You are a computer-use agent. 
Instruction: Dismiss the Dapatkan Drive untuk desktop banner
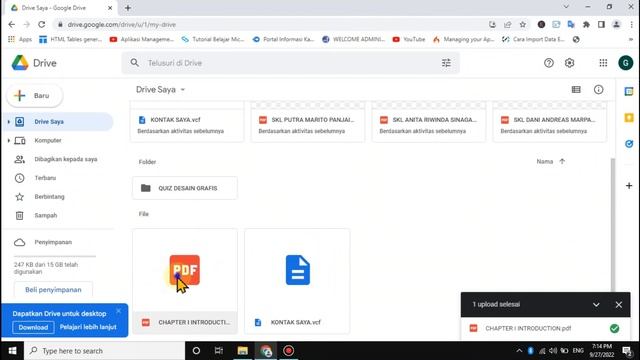118,311
